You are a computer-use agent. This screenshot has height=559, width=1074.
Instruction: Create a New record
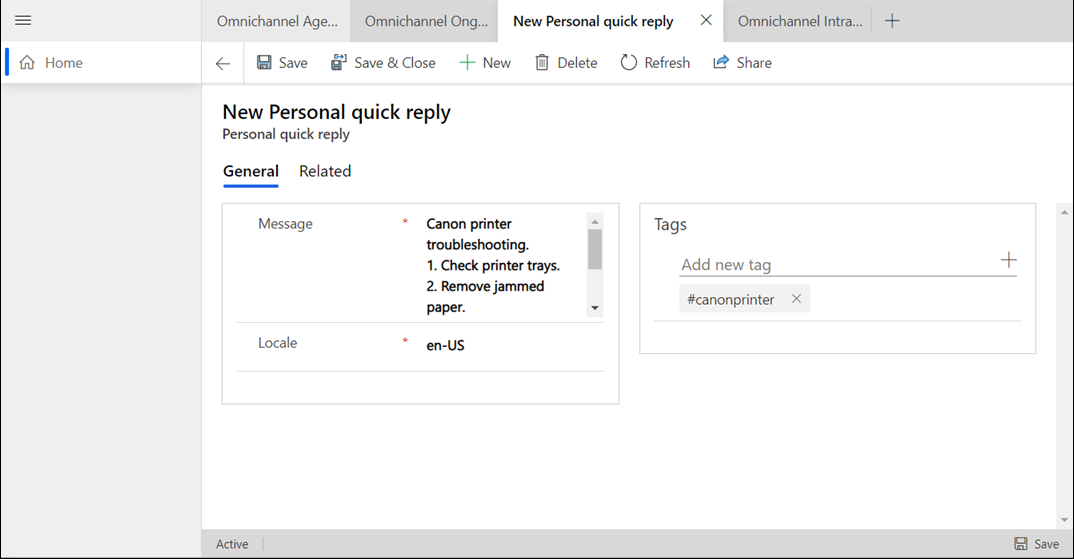(x=485, y=63)
